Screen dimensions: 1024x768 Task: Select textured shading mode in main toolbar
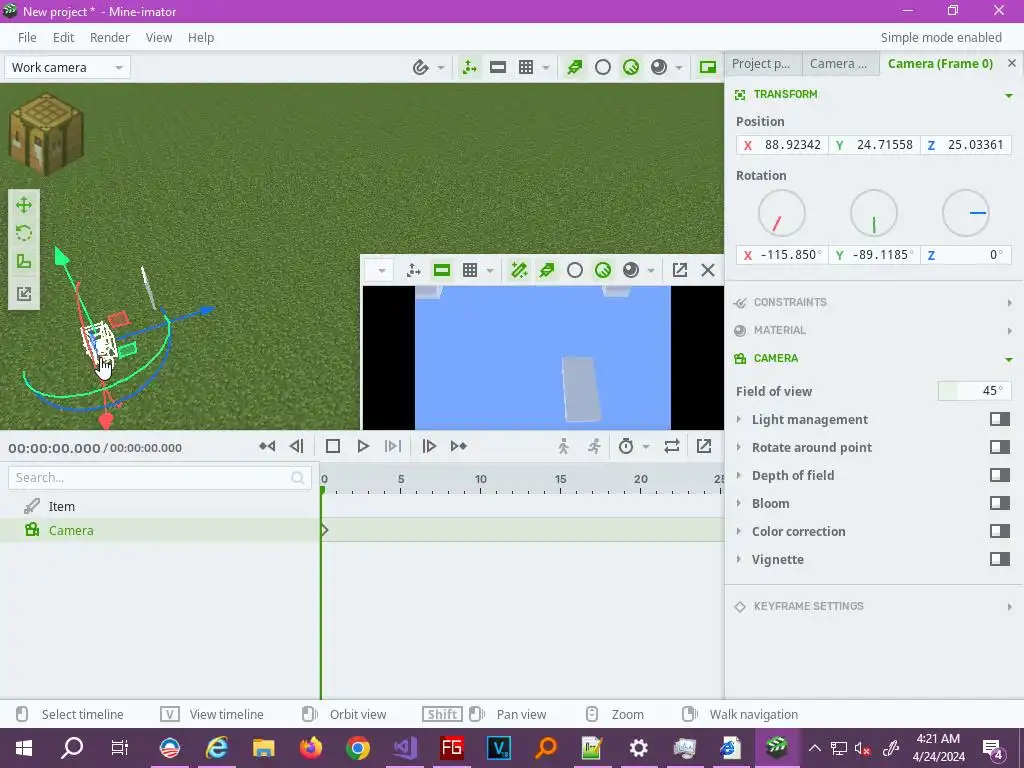point(631,67)
